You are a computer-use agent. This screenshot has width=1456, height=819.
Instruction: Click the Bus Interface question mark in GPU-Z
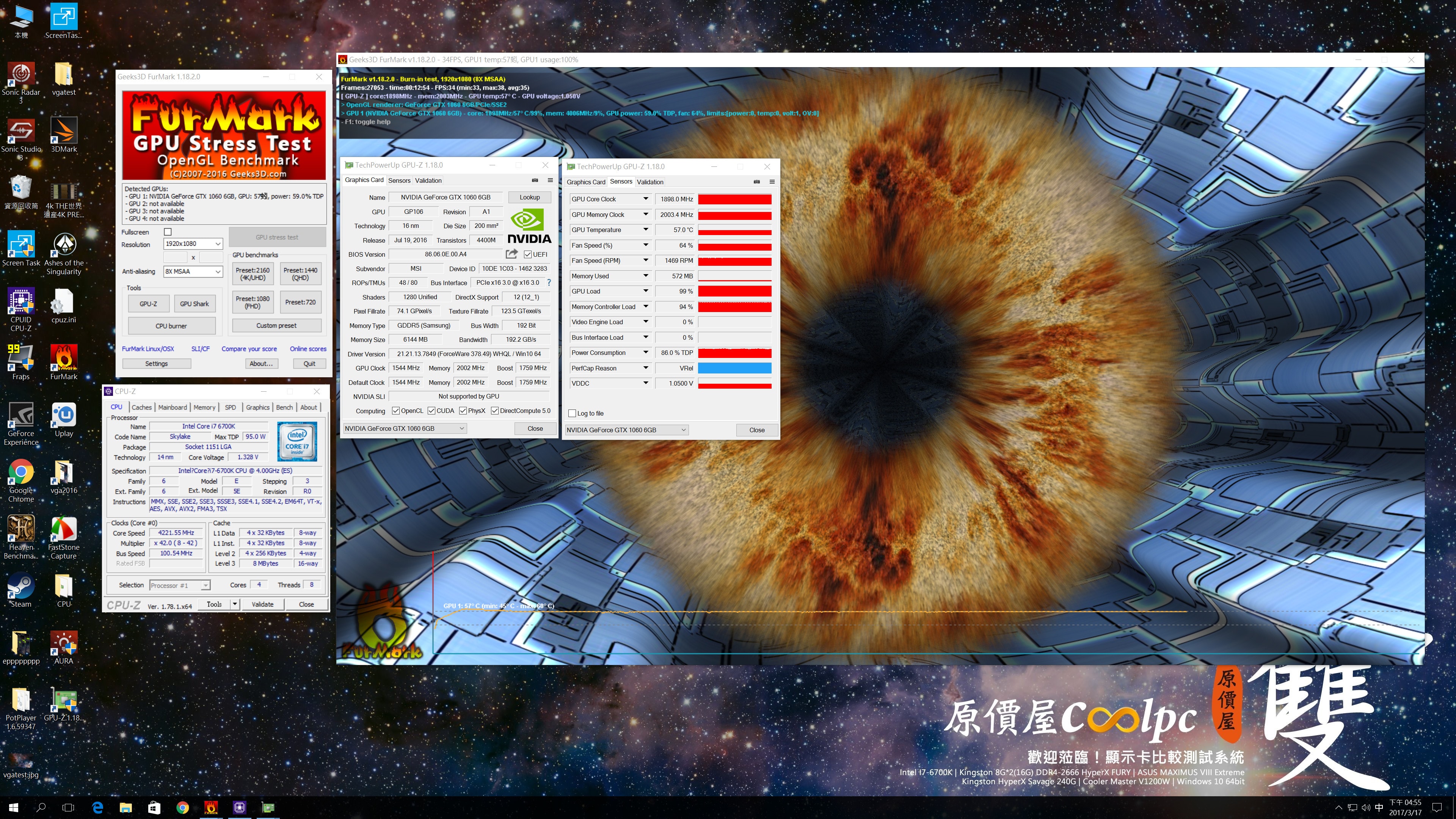[548, 282]
